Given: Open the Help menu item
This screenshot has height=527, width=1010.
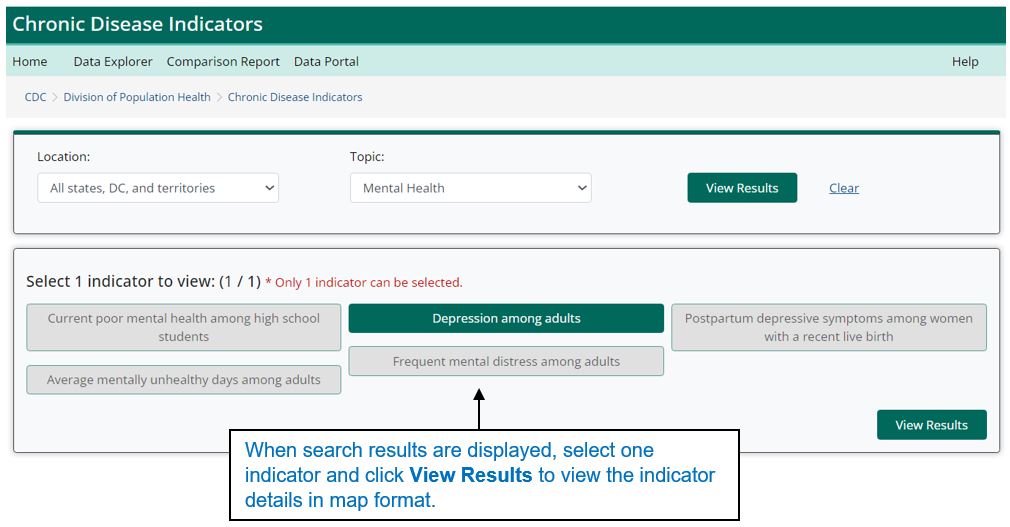Looking at the screenshot, I should coord(965,62).
